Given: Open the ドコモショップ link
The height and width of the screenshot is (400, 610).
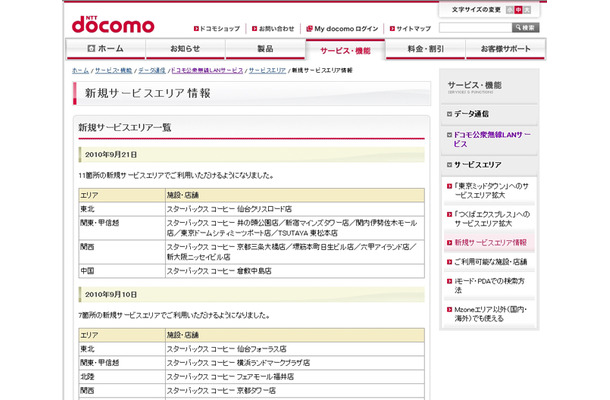Looking at the screenshot, I should 220,28.
